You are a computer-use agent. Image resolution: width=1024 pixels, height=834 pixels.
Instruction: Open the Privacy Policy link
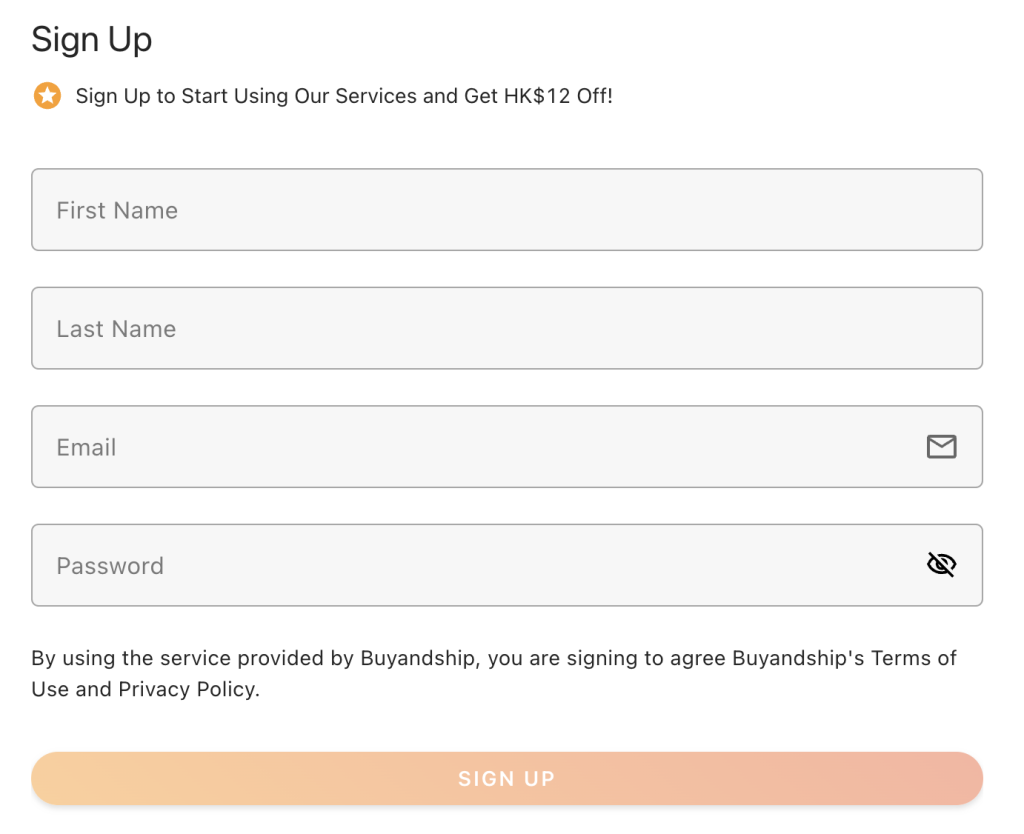pyautogui.click(x=187, y=689)
